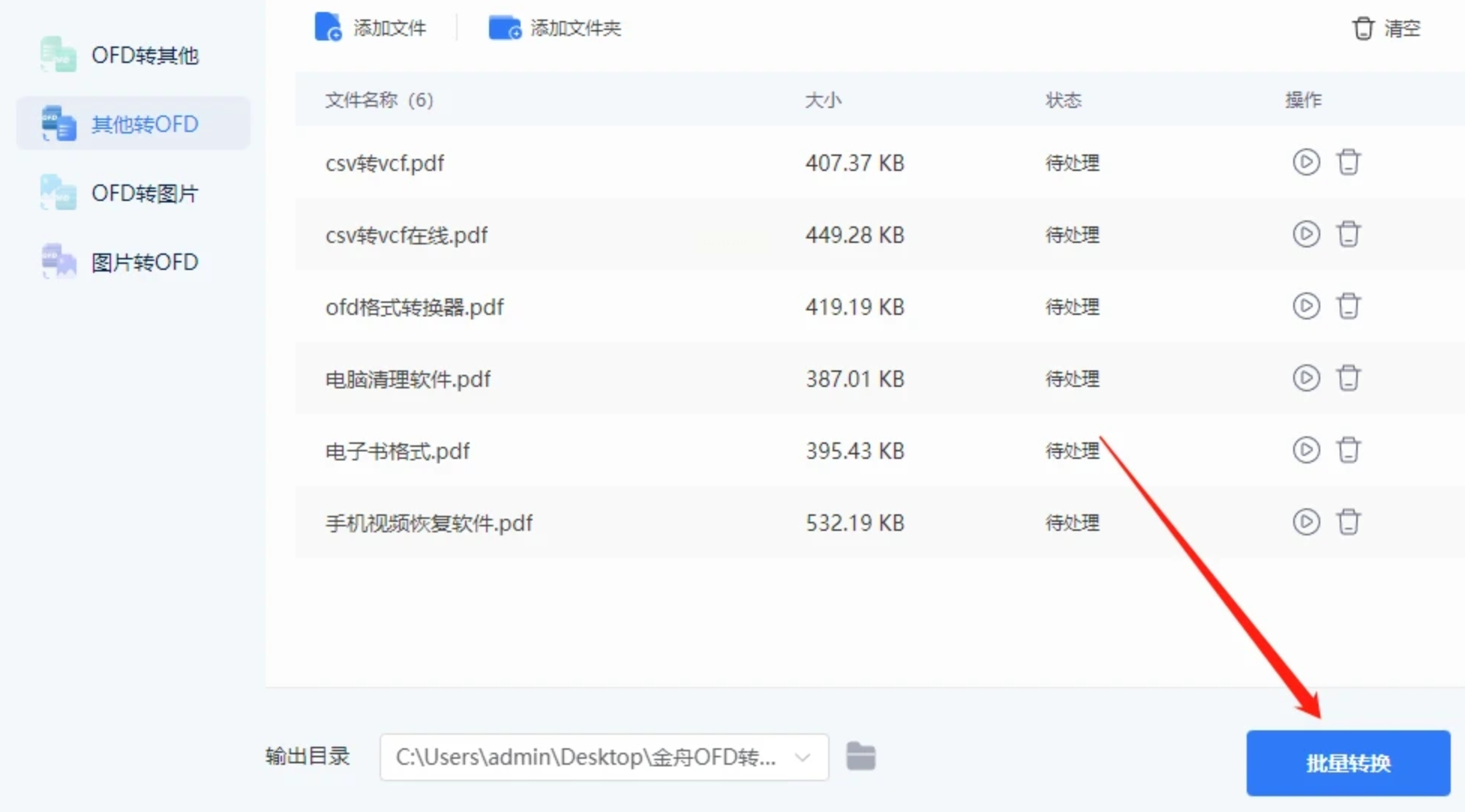Delete 手机视频恢复软件.pdf from the list

(x=1348, y=522)
